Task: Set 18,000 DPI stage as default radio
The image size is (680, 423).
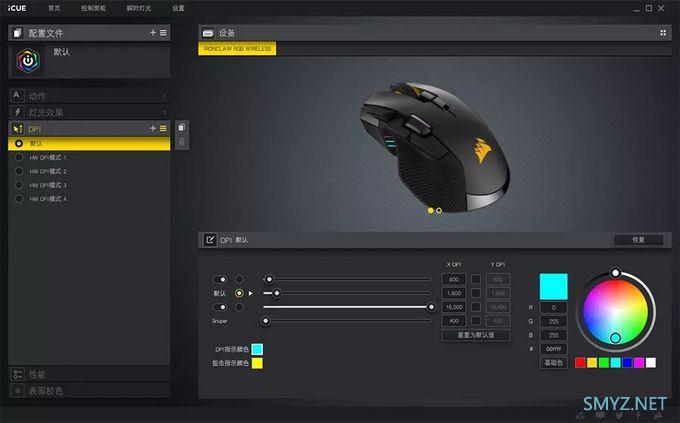Action: pos(239,307)
